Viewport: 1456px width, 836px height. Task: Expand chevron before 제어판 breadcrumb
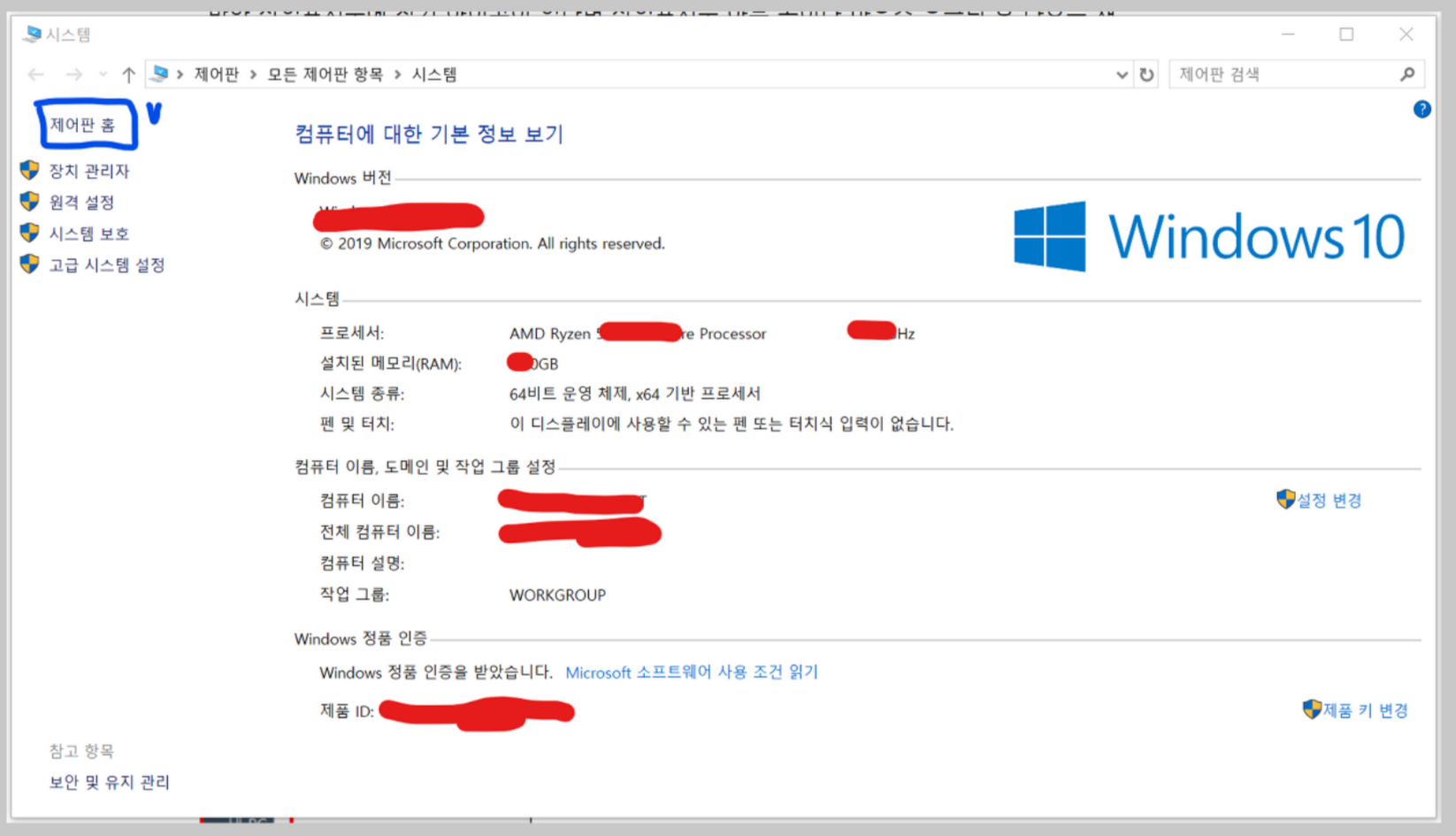pos(180,74)
